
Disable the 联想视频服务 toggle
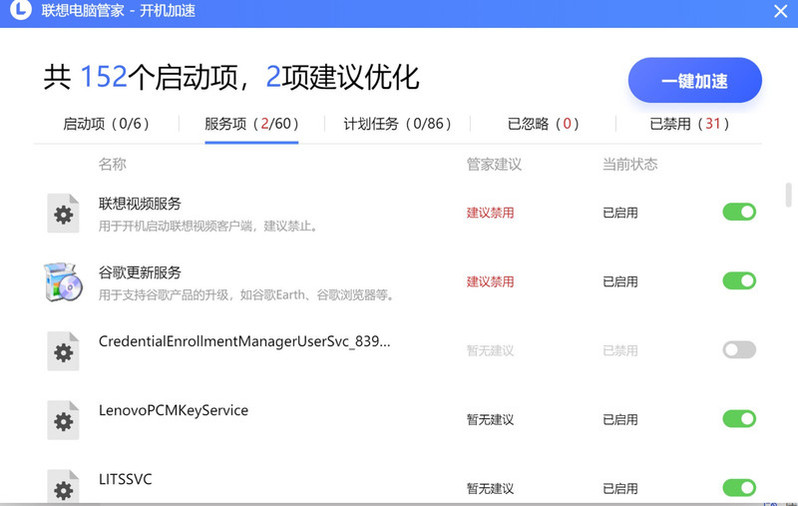[739, 212]
